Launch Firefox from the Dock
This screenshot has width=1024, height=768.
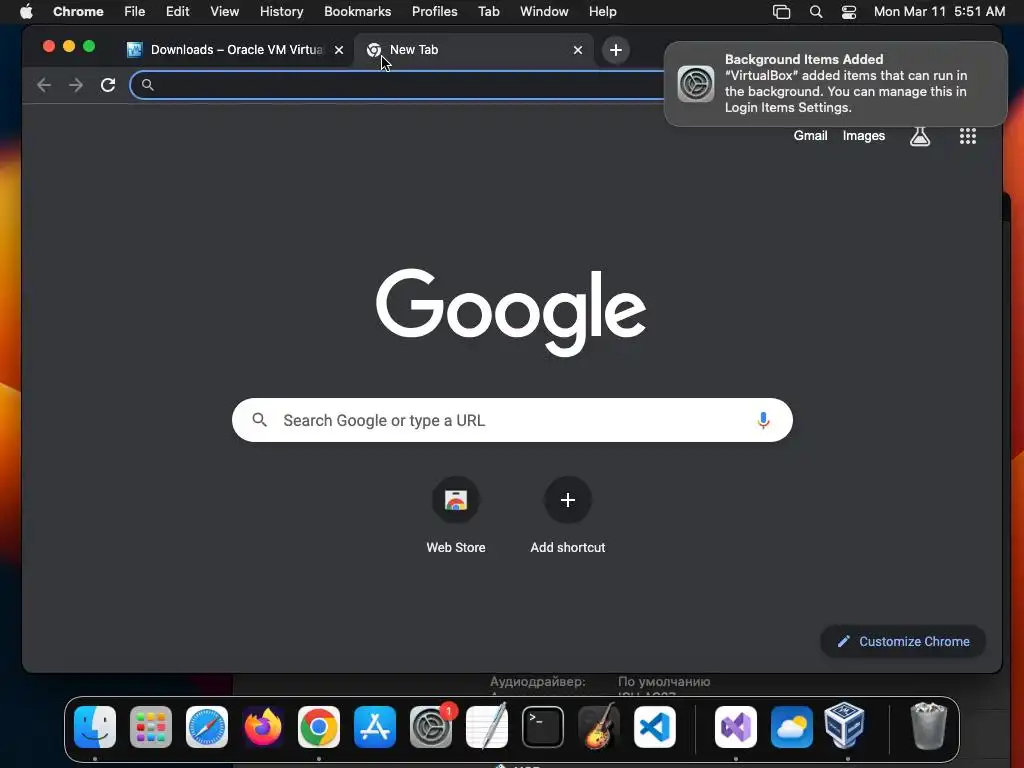click(x=263, y=727)
